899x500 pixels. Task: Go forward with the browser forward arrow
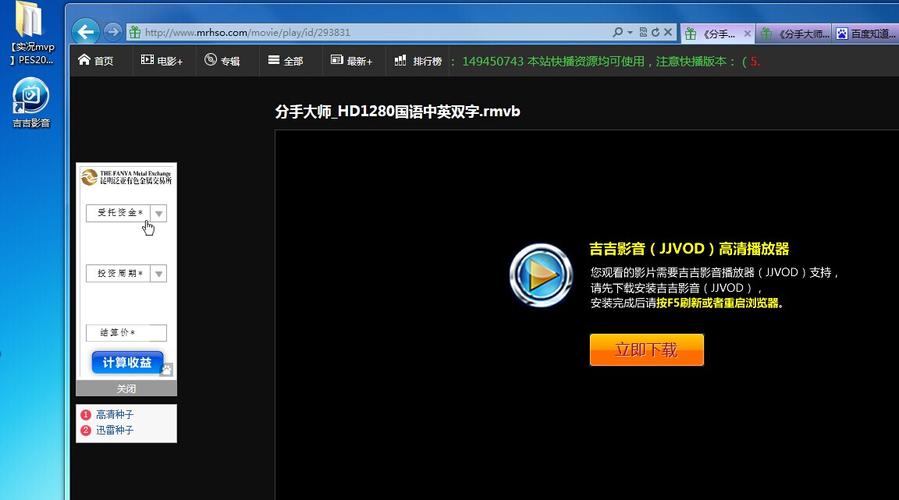click(x=113, y=32)
